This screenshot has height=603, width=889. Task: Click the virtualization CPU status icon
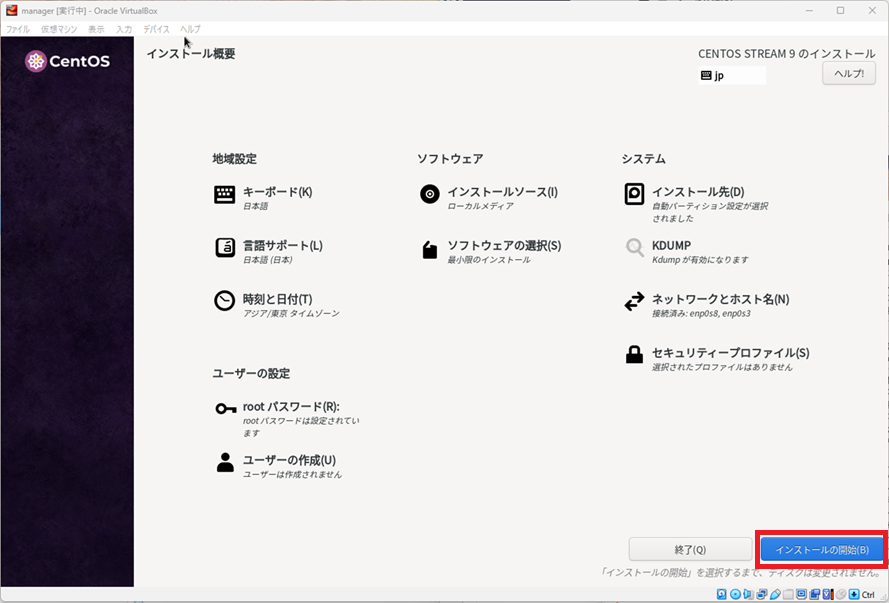[x=828, y=594]
